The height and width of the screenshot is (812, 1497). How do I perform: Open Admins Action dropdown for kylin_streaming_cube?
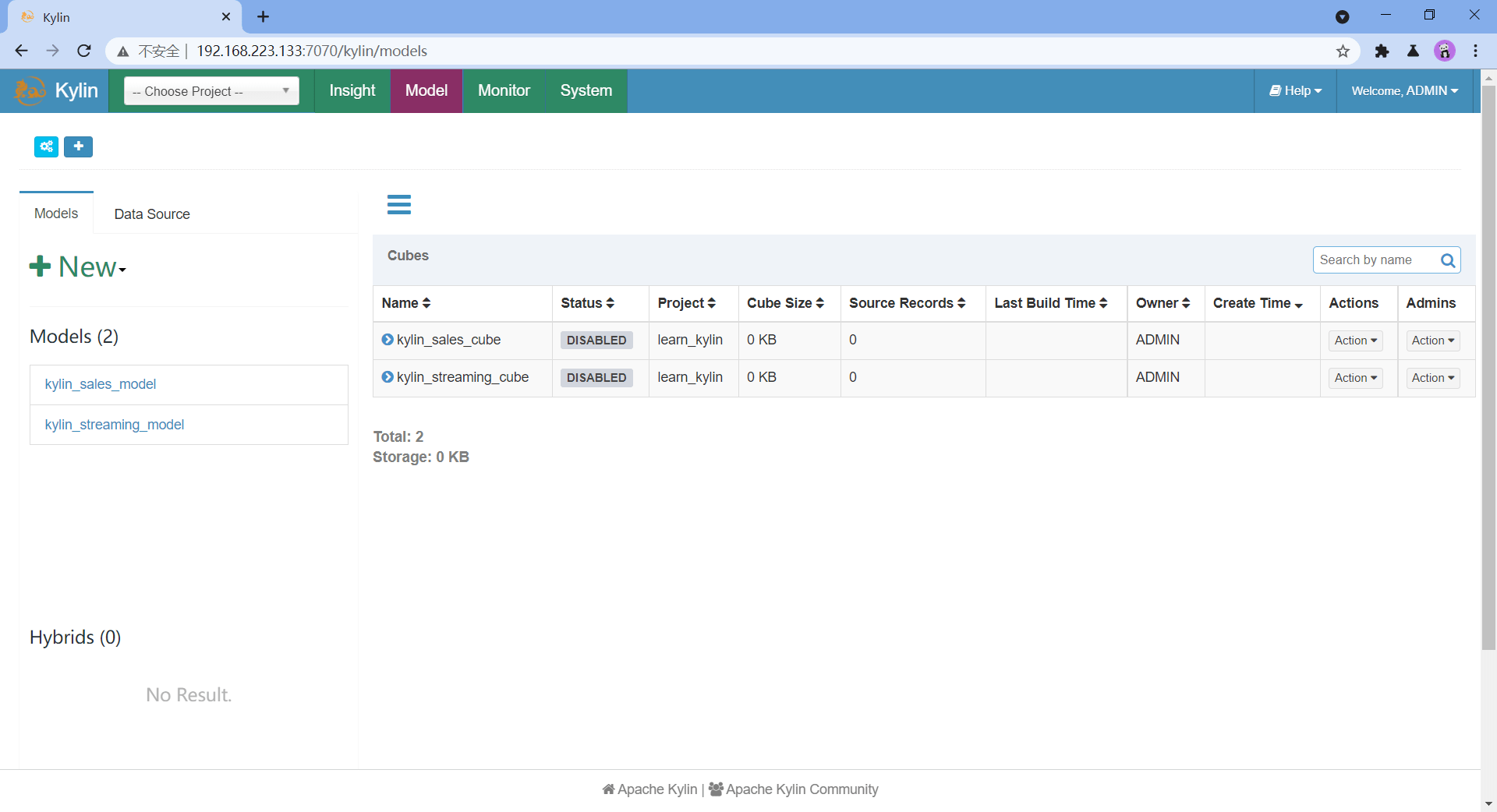pos(1433,378)
